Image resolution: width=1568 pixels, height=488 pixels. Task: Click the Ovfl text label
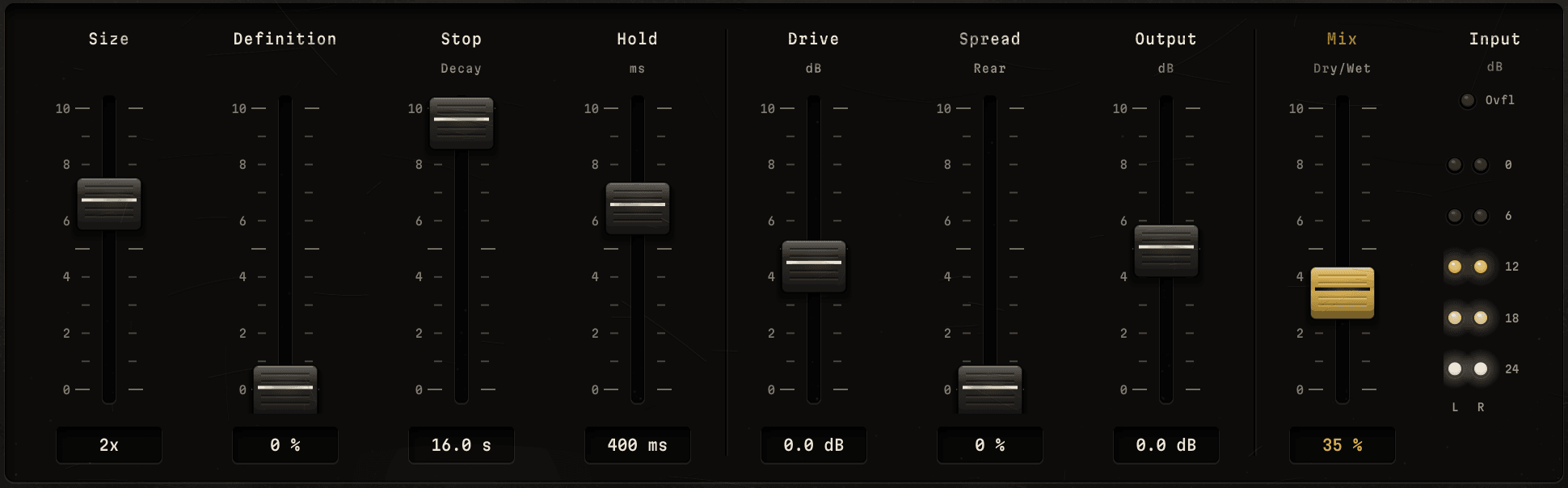point(1500,100)
